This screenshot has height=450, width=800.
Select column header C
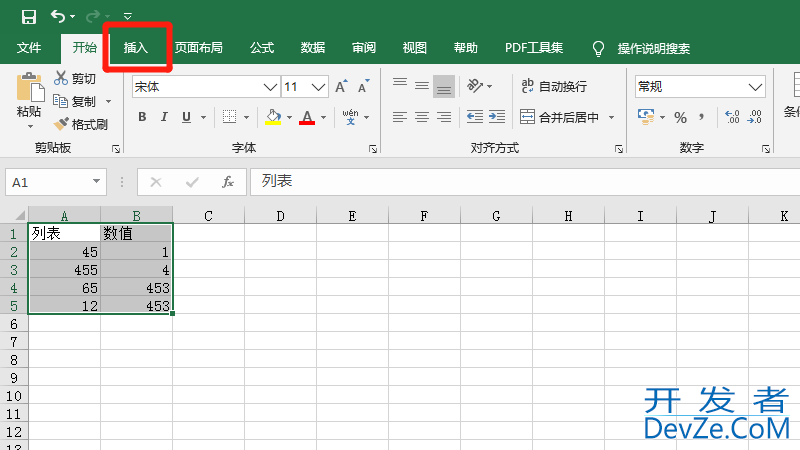pos(208,216)
